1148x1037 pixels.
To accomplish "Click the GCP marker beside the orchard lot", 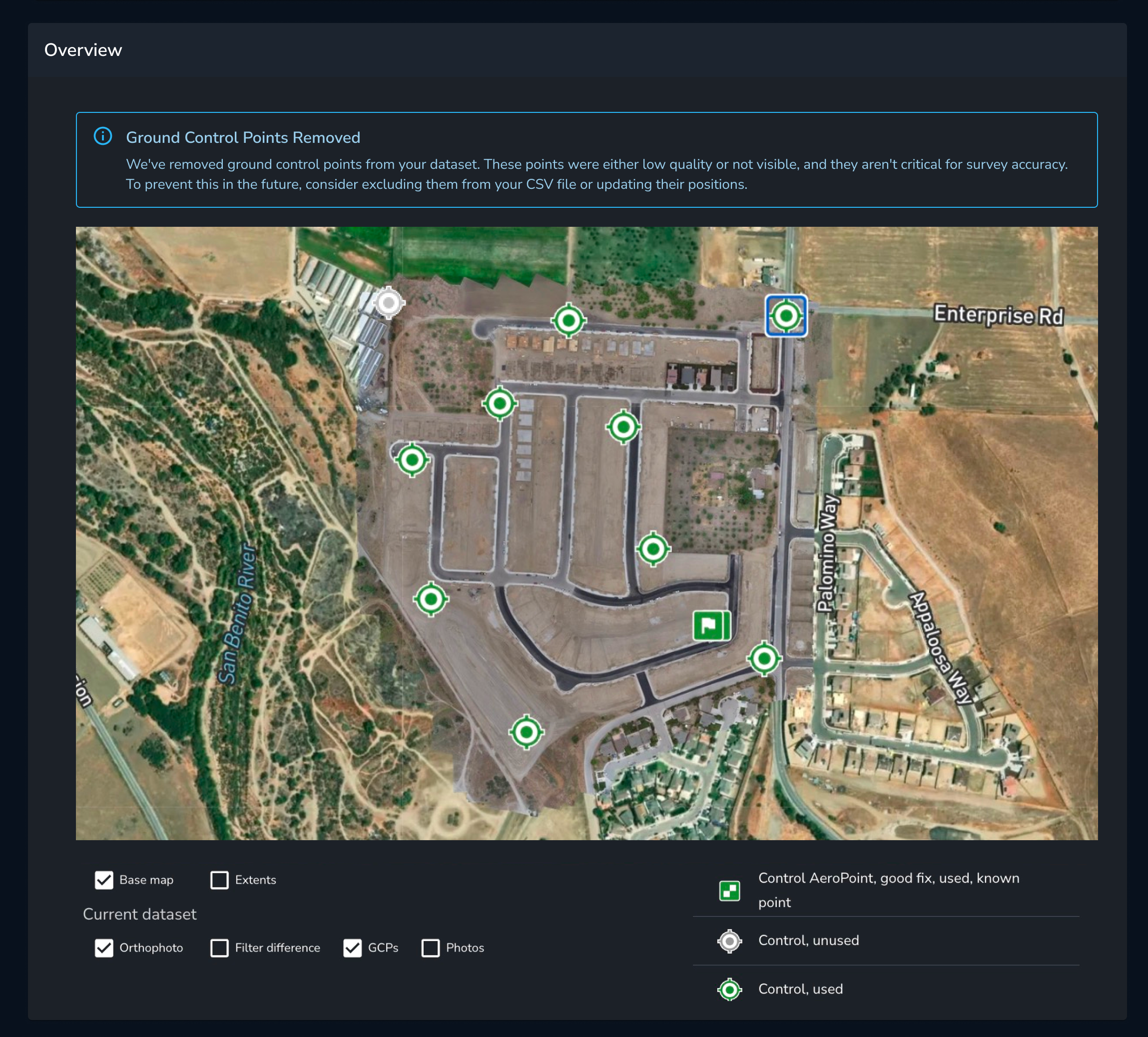I will pos(653,549).
